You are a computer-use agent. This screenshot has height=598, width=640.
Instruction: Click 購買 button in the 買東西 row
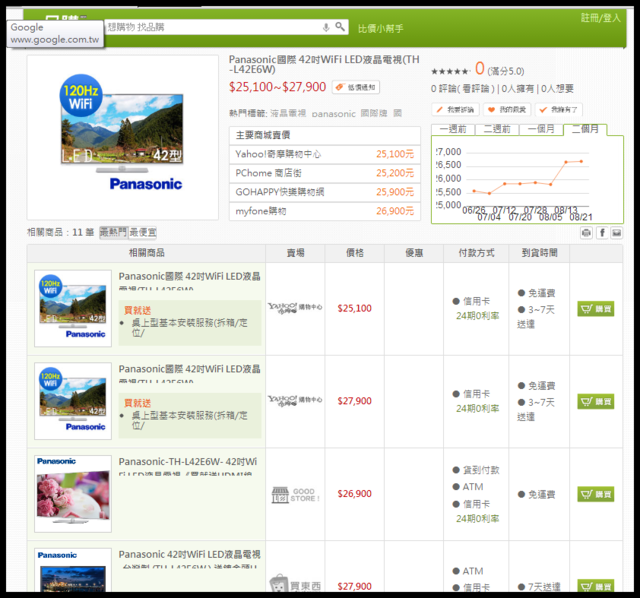[596, 586]
